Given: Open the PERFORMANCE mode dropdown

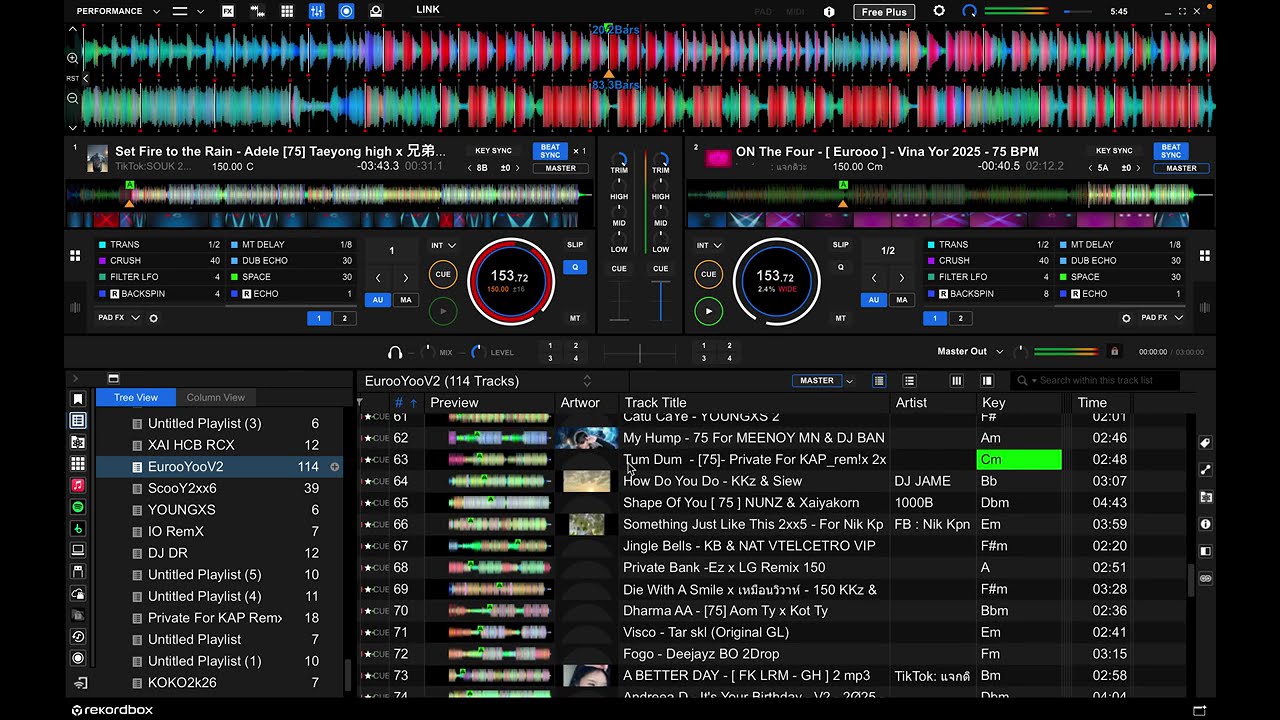Looking at the screenshot, I should [118, 11].
